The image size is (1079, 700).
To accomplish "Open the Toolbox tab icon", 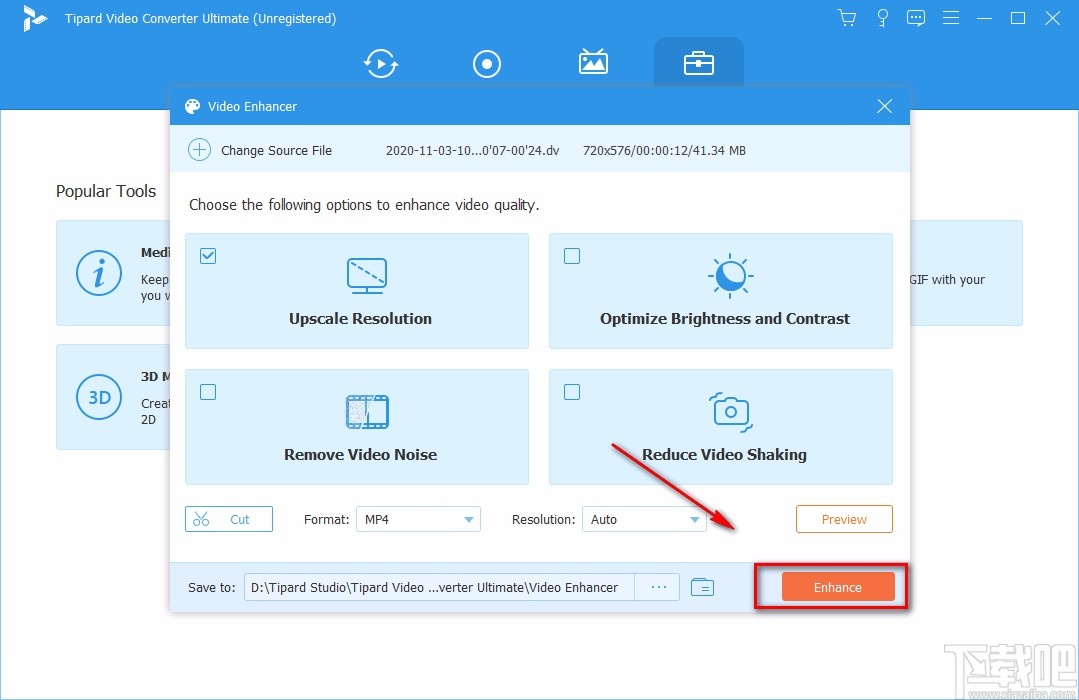I will pos(699,63).
